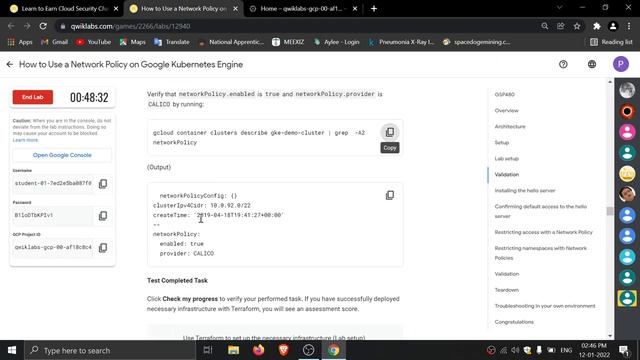Copy the output code block
This screenshot has width=640, height=360.
390,195
